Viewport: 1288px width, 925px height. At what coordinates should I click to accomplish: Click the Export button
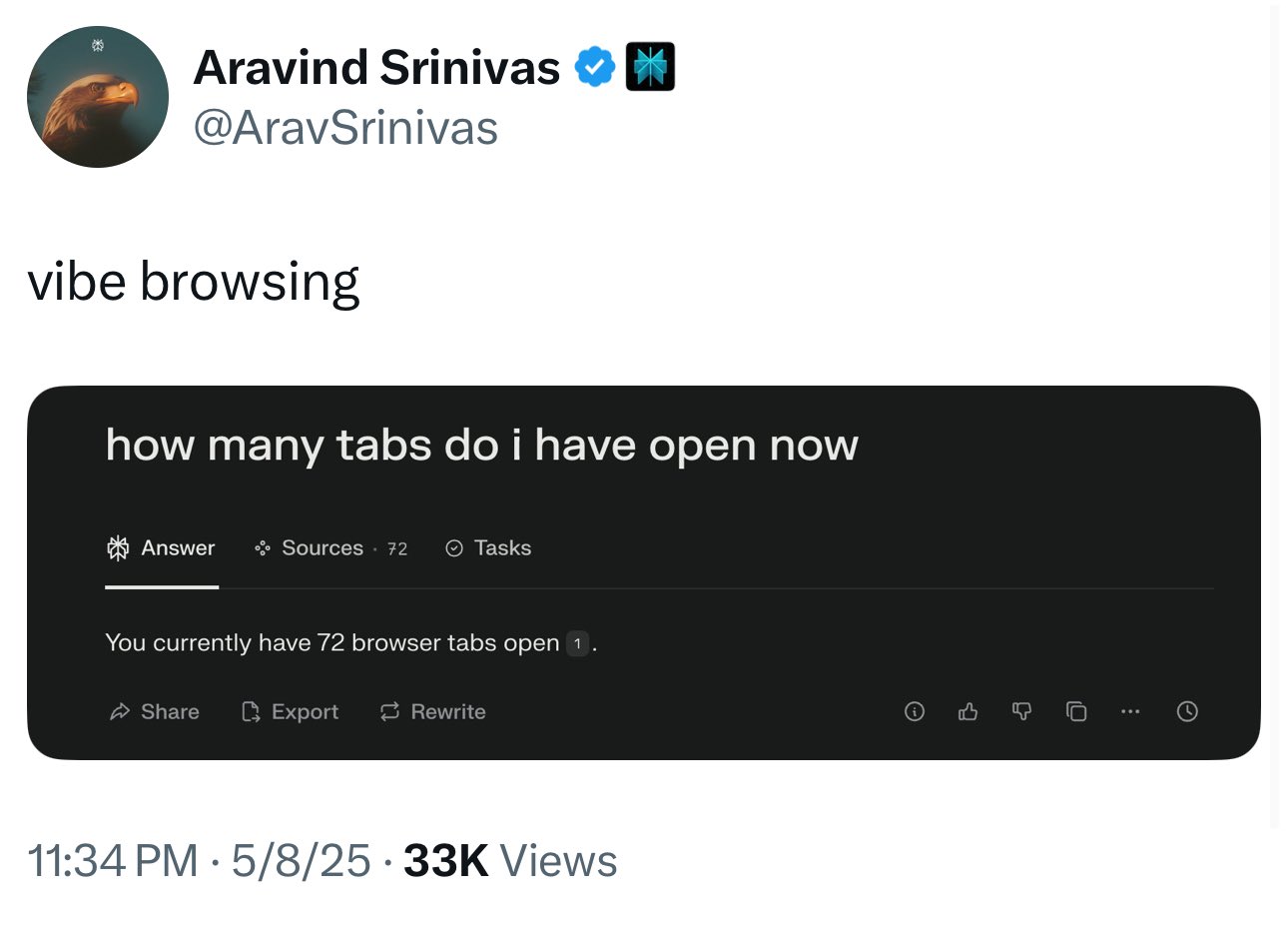point(291,711)
